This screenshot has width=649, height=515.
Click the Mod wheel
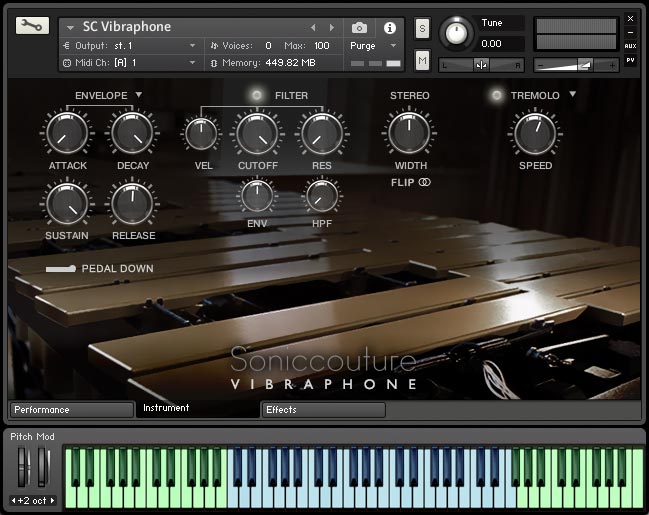click(43, 467)
